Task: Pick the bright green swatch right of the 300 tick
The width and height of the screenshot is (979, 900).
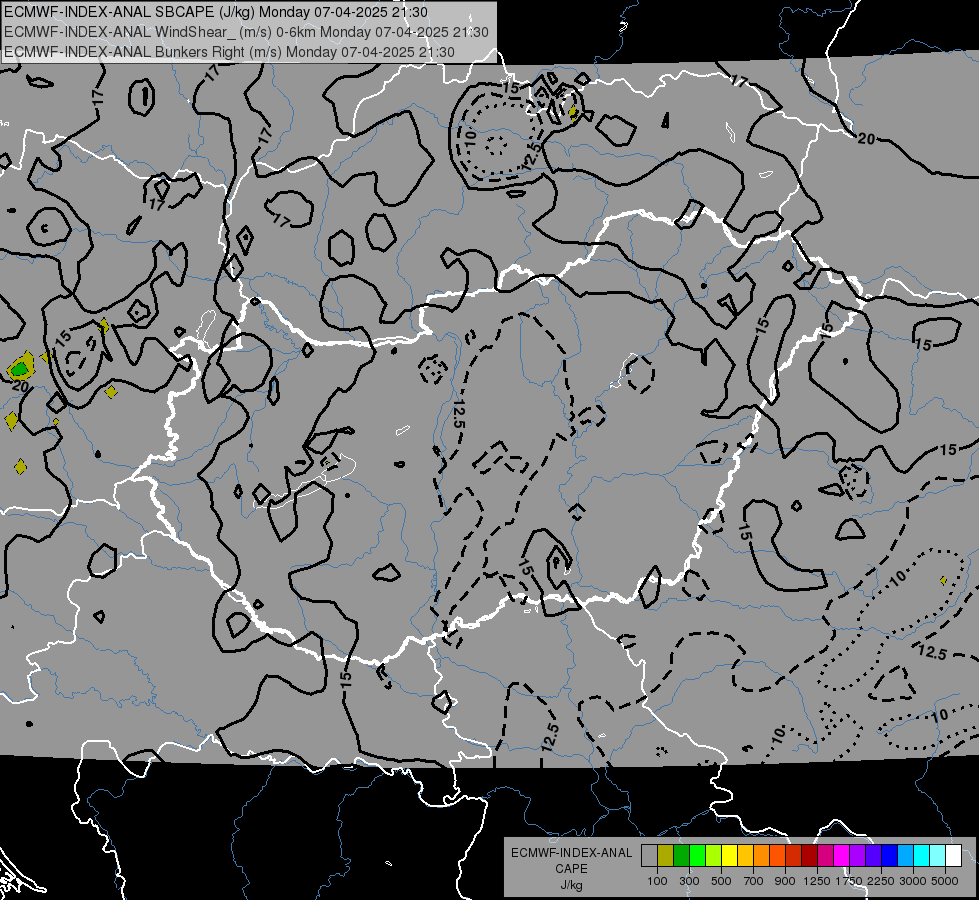Action: (697, 856)
